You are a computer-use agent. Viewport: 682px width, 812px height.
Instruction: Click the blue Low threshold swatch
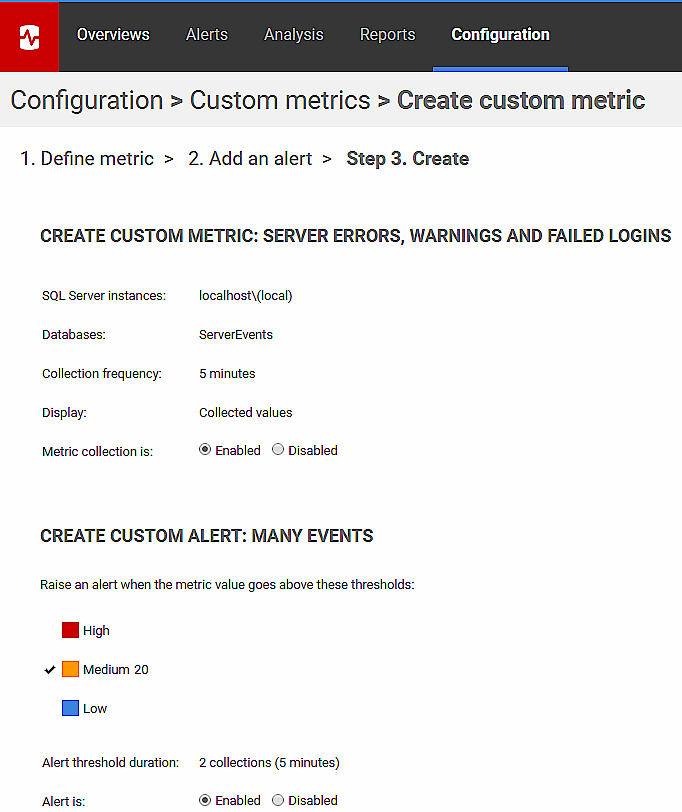click(x=70, y=708)
